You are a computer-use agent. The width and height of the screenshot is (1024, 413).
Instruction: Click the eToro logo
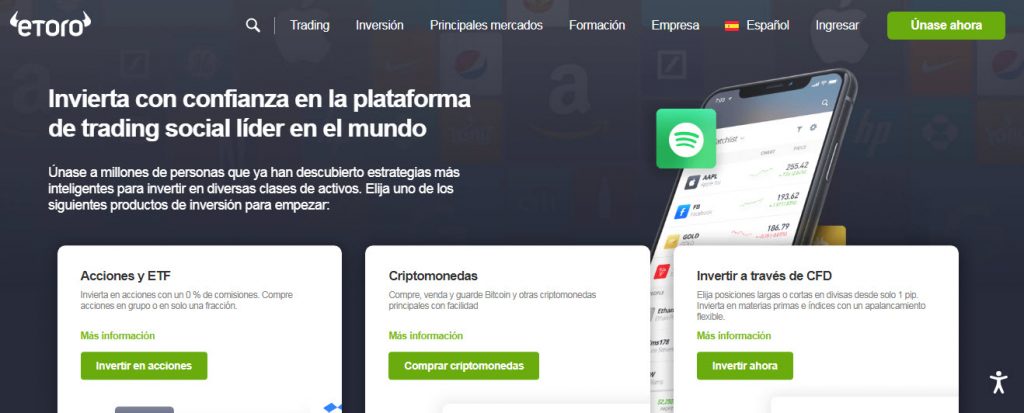50,24
